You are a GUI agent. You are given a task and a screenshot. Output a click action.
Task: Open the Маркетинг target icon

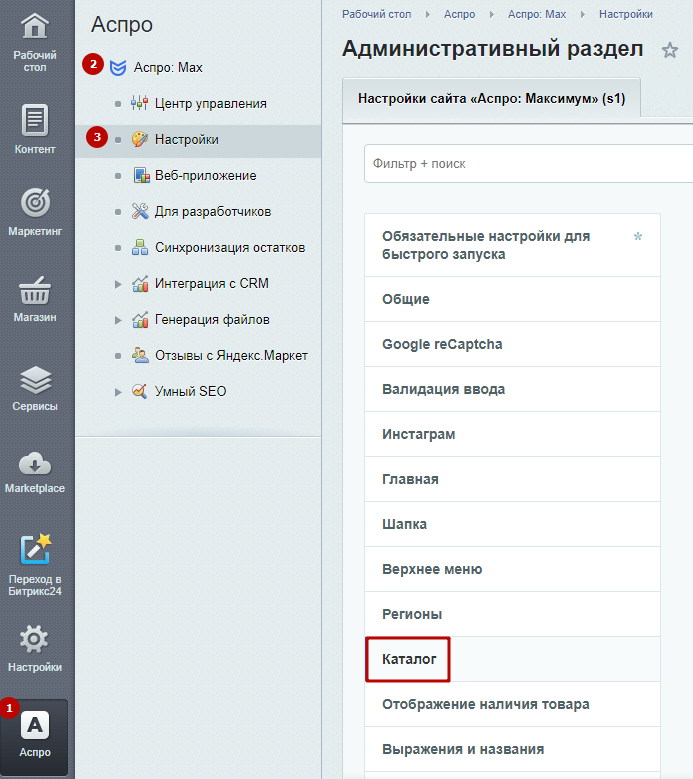pos(35,203)
